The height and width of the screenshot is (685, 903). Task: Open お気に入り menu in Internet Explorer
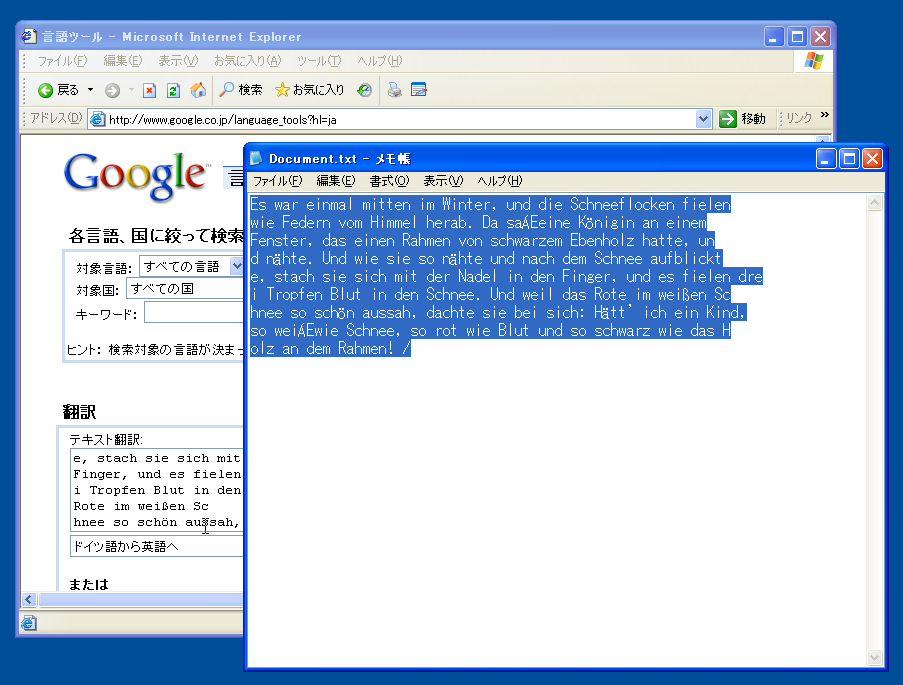(x=248, y=60)
